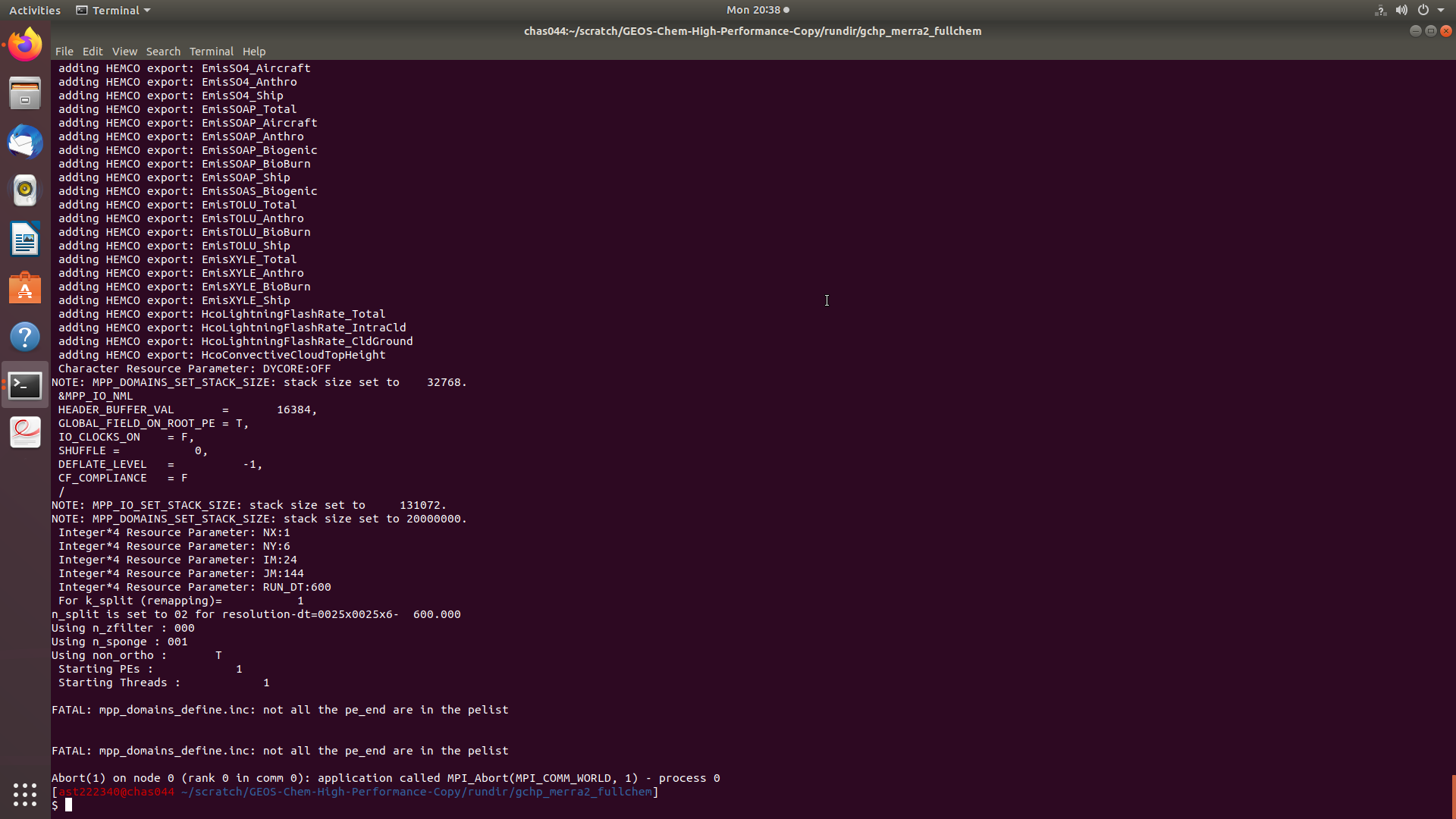Click the volume icon in the top bar

[x=1402, y=10]
